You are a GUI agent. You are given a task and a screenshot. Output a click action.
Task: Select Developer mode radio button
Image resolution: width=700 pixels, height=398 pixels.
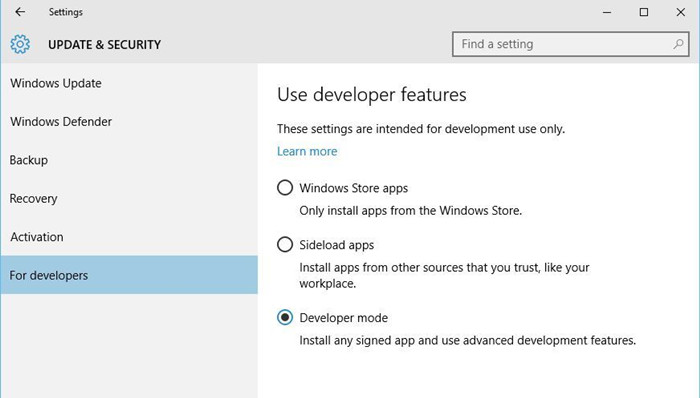285,317
